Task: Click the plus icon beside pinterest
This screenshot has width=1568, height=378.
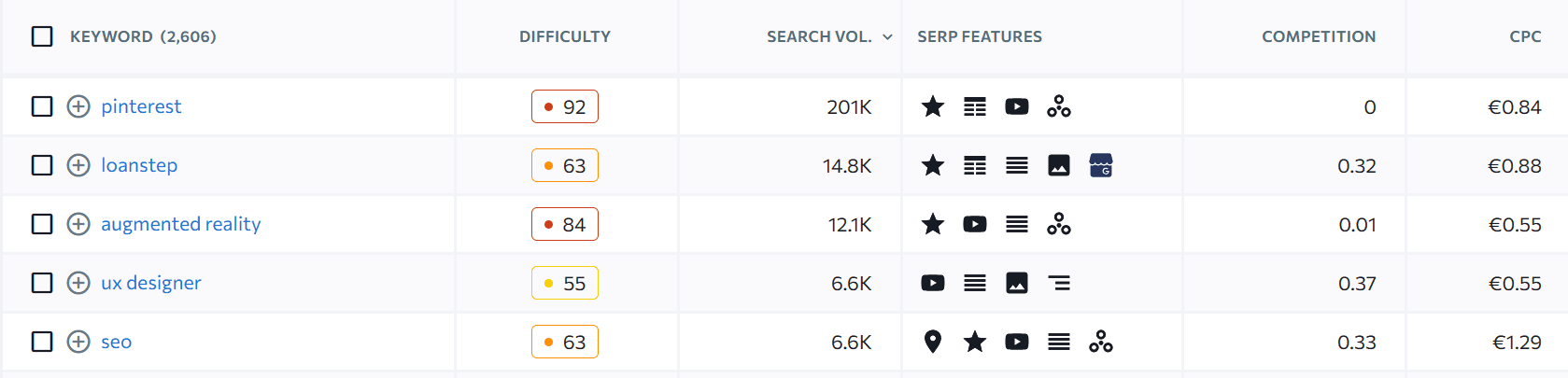Action: [x=78, y=106]
